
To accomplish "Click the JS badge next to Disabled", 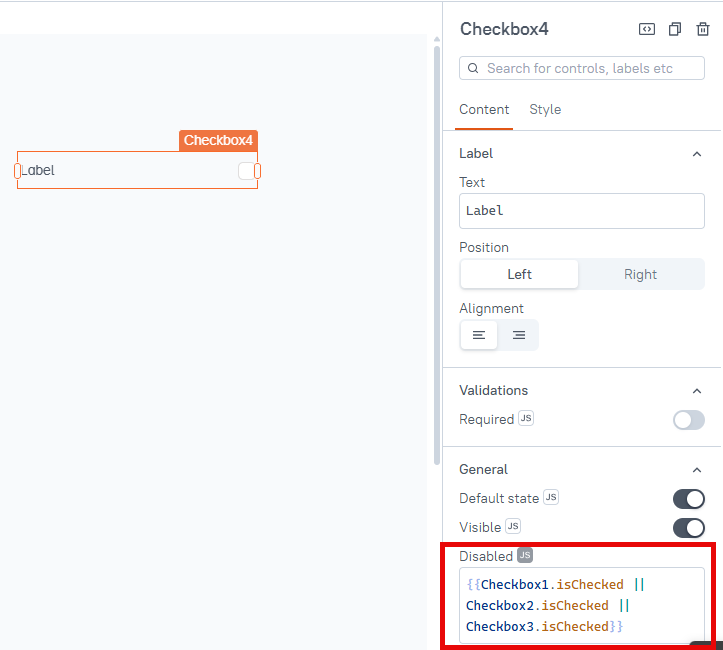I will [x=525, y=555].
